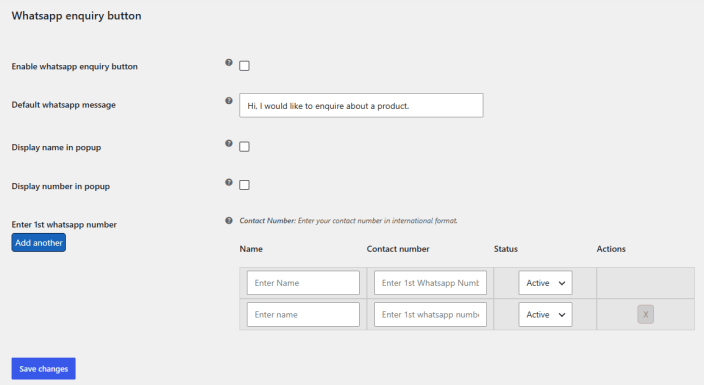Open Status dropdown in first contact row

(x=546, y=283)
